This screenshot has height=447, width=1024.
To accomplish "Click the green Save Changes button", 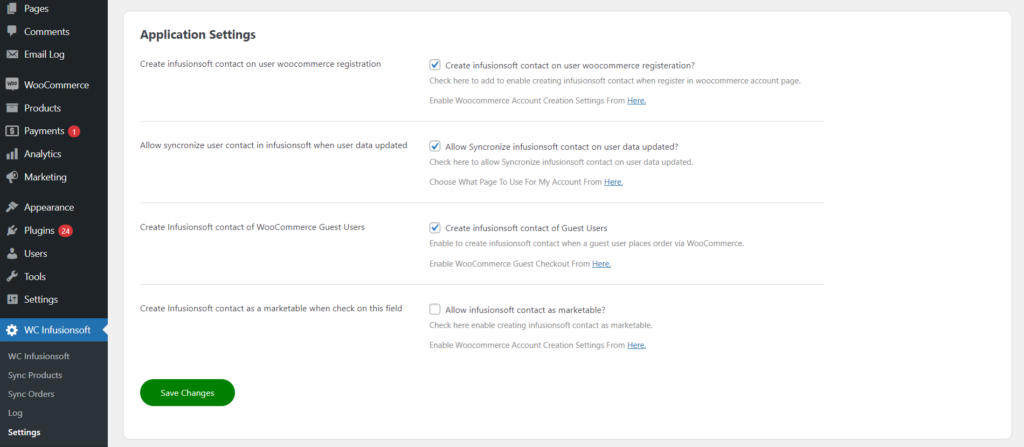I will 187,393.
